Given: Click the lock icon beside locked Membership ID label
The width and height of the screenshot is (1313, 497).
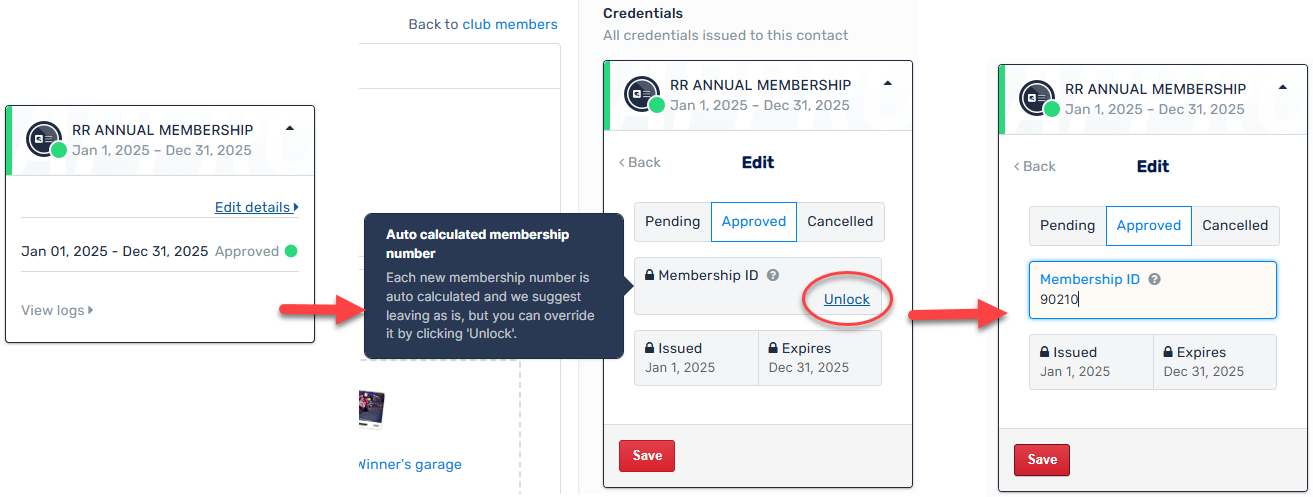Looking at the screenshot, I should pos(649,275).
